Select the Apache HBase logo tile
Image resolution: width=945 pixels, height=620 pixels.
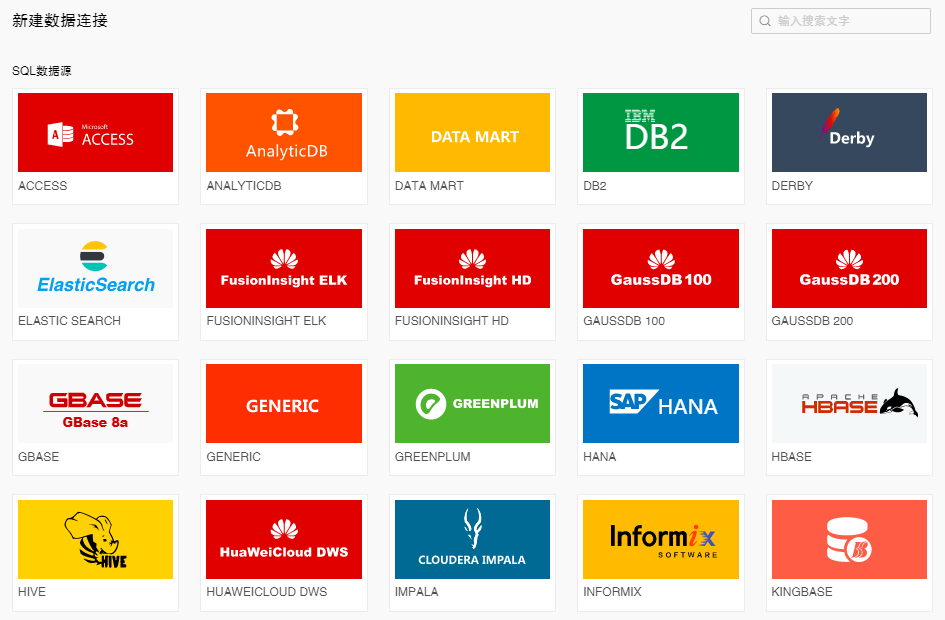click(849, 404)
